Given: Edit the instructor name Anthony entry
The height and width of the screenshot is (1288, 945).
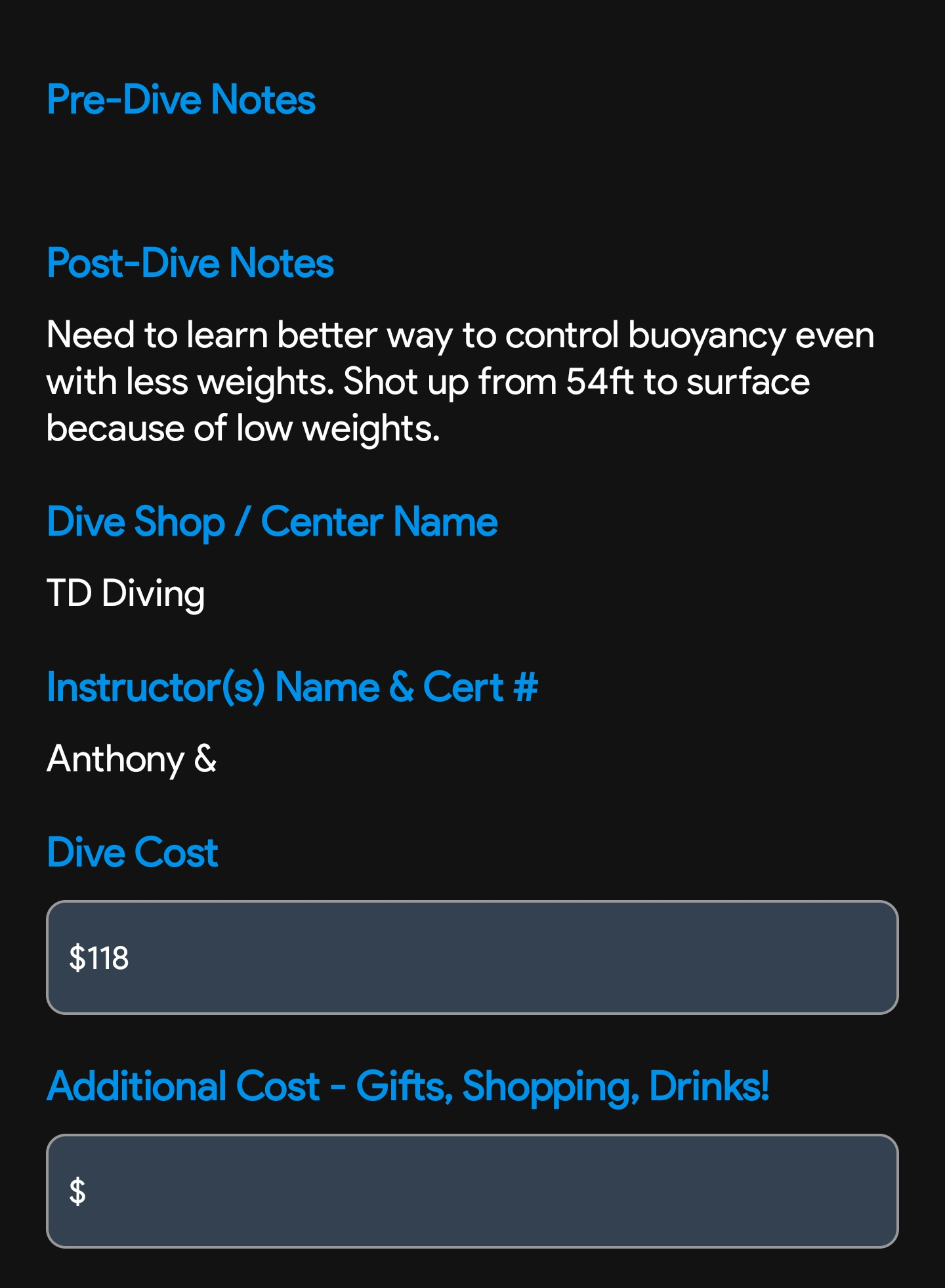Looking at the screenshot, I should click(x=131, y=758).
